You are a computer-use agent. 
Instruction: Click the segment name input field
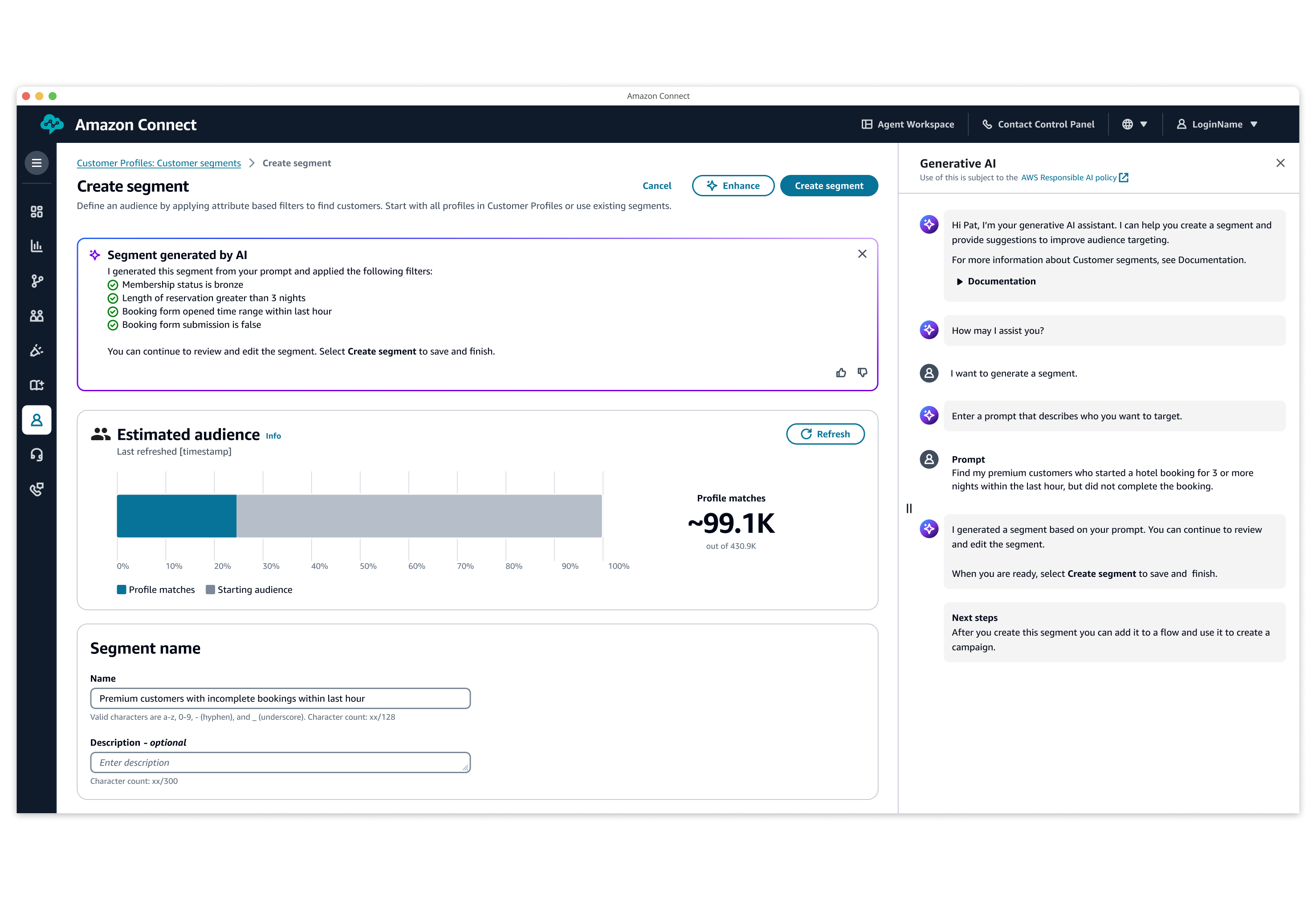coord(280,698)
